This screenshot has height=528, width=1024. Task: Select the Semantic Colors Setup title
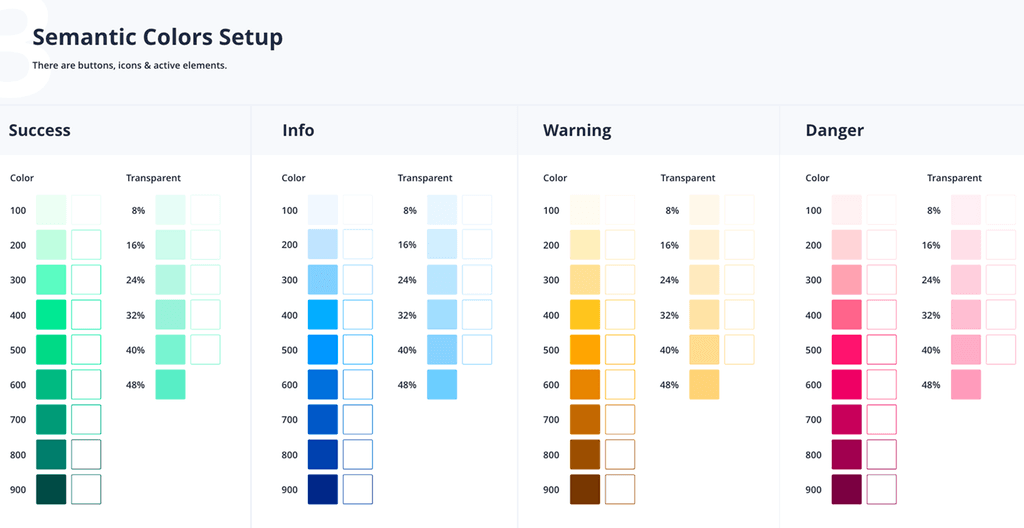pos(157,37)
